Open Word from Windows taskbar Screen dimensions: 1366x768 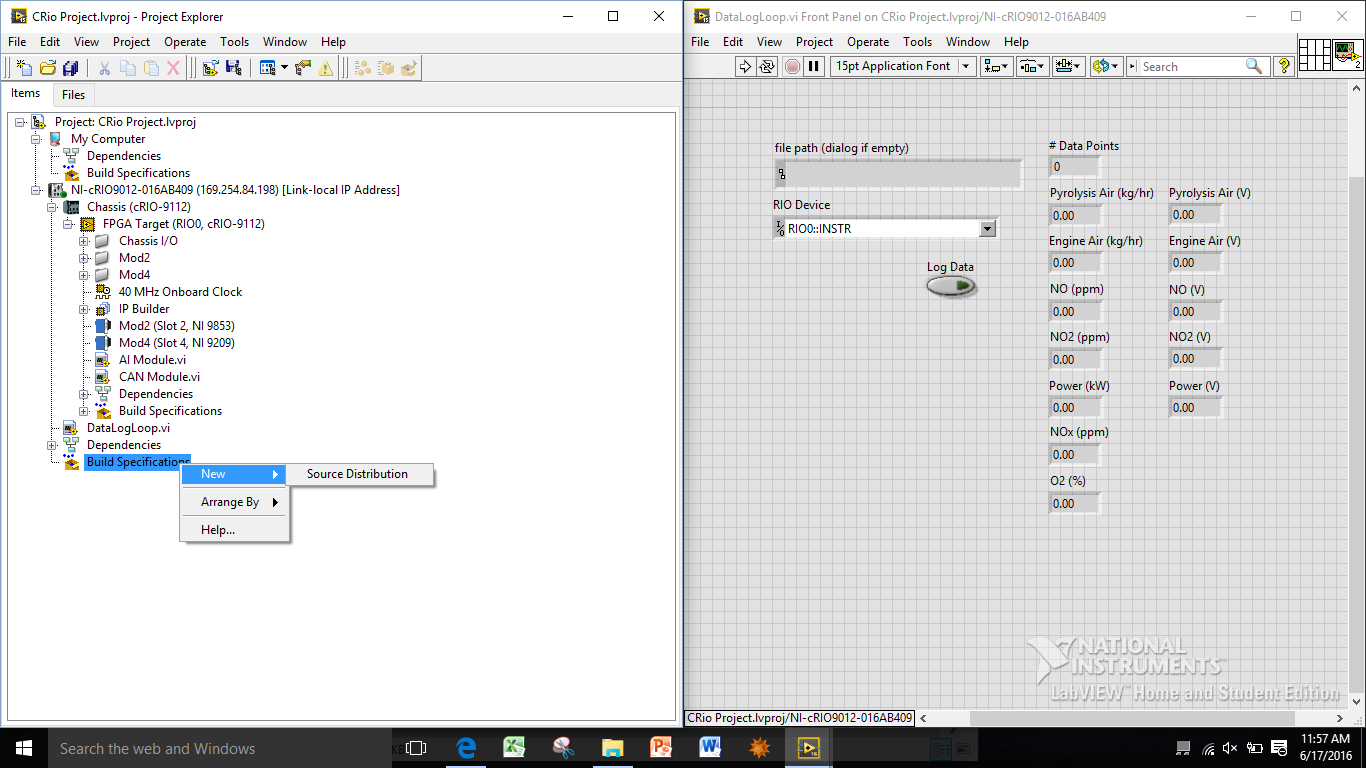pos(711,747)
